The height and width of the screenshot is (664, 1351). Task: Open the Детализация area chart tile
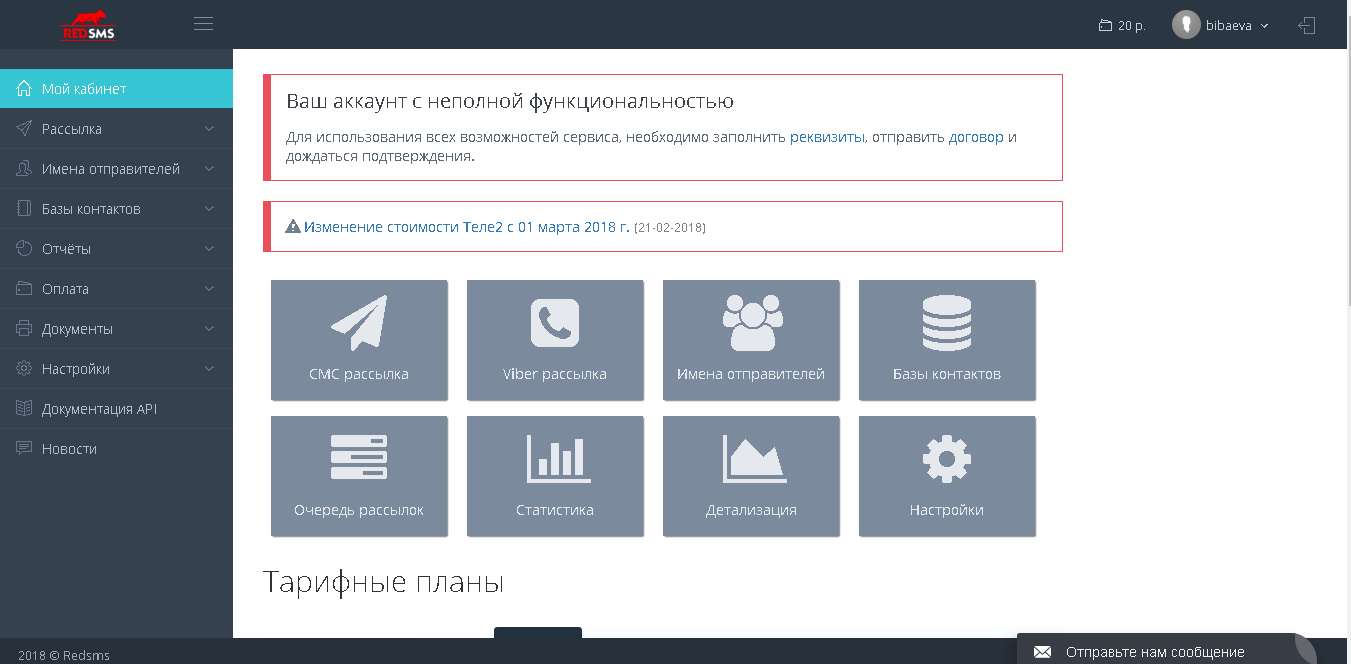click(751, 476)
